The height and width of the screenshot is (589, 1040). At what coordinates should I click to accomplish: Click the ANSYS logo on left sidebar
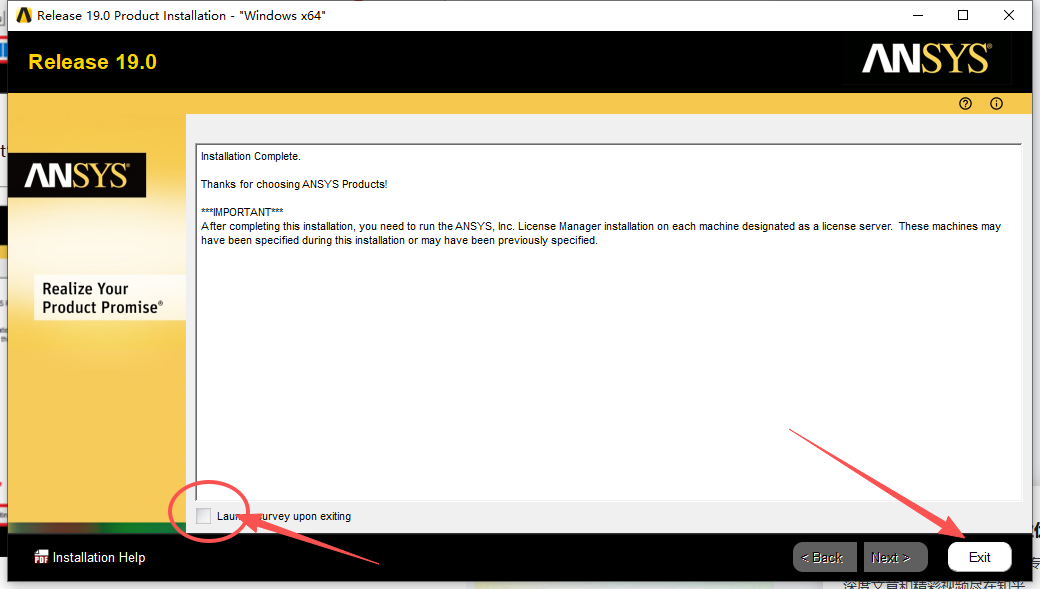click(x=77, y=176)
